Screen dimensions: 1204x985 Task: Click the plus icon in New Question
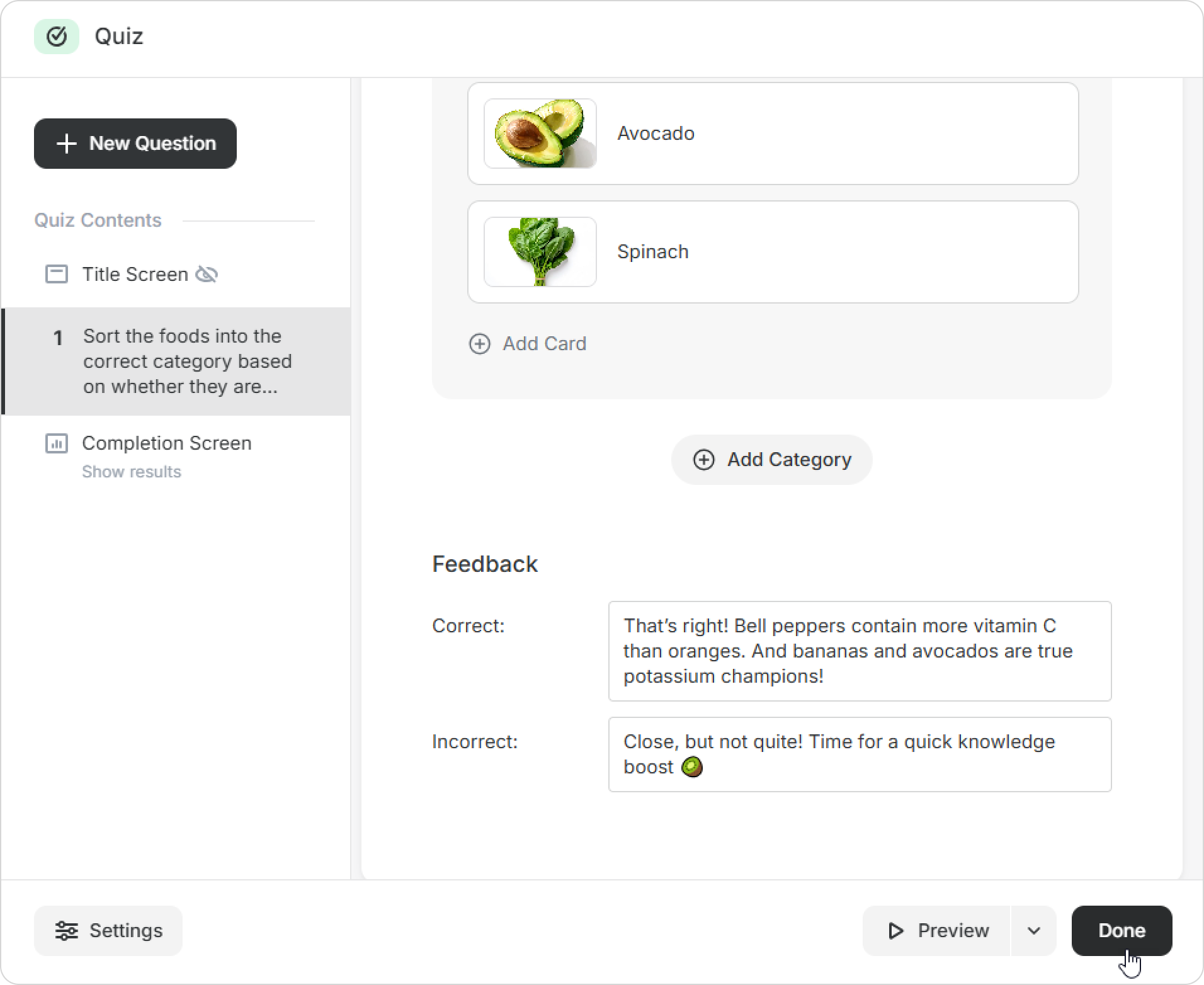point(67,144)
